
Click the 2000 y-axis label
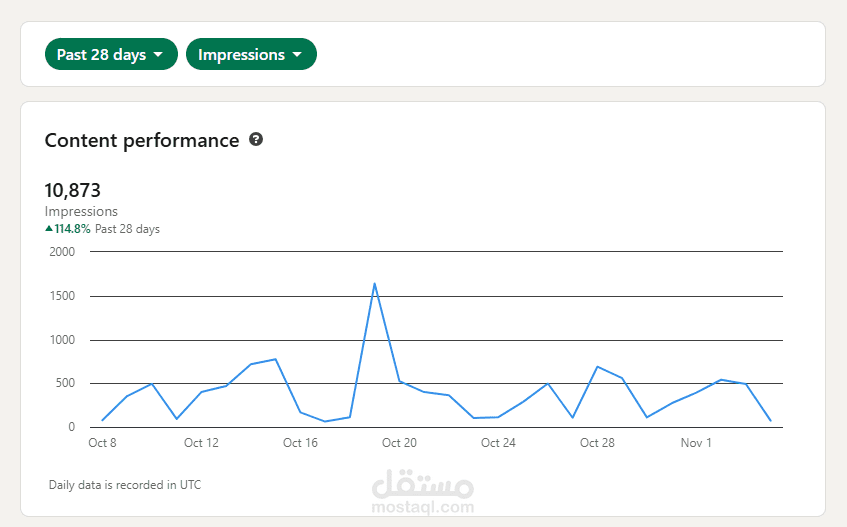point(62,252)
